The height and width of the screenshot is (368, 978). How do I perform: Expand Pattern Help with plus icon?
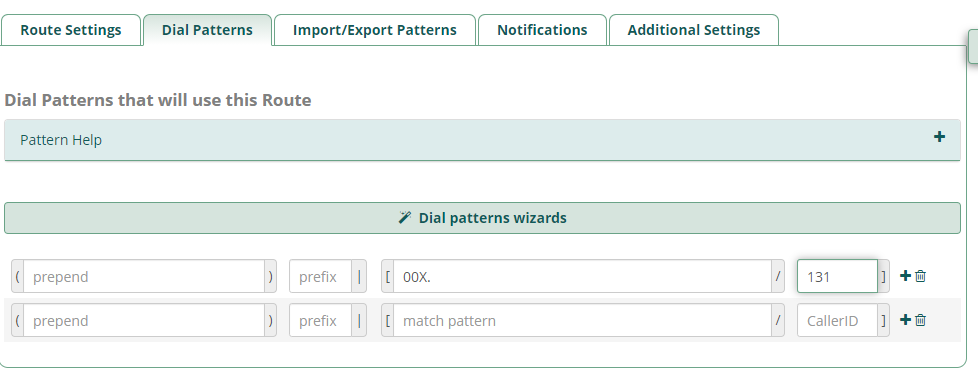[x=939, y=137]
